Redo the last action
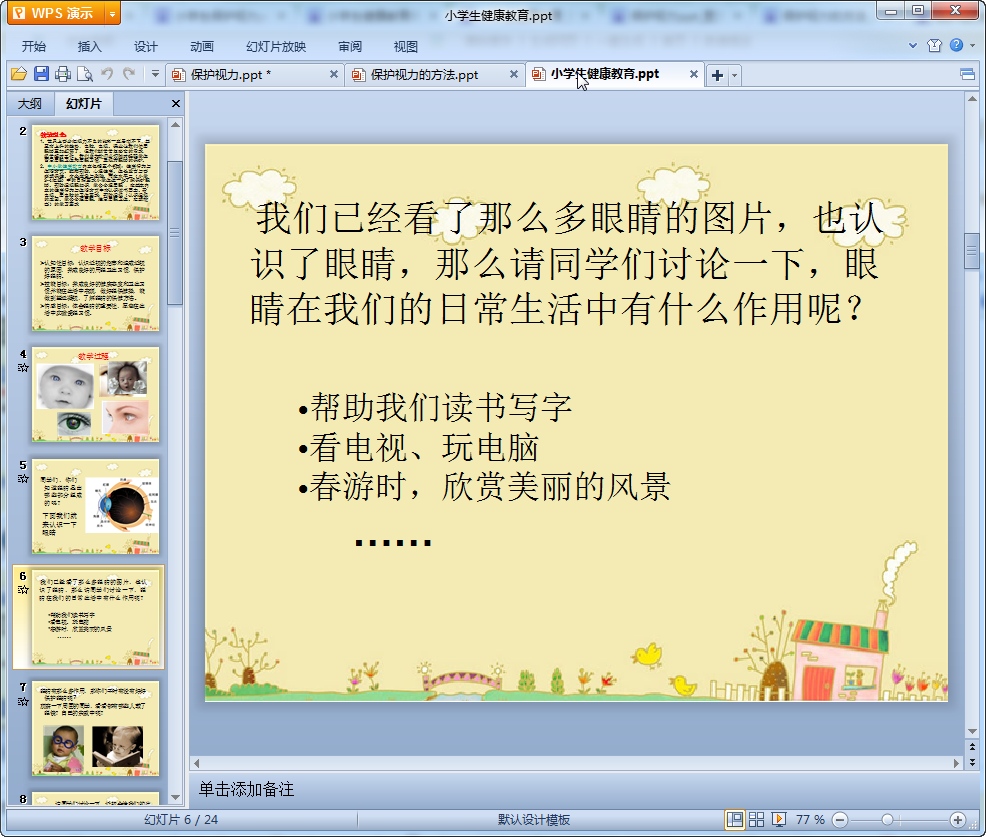Screen dimensions: 986x837 pos(129,74)
